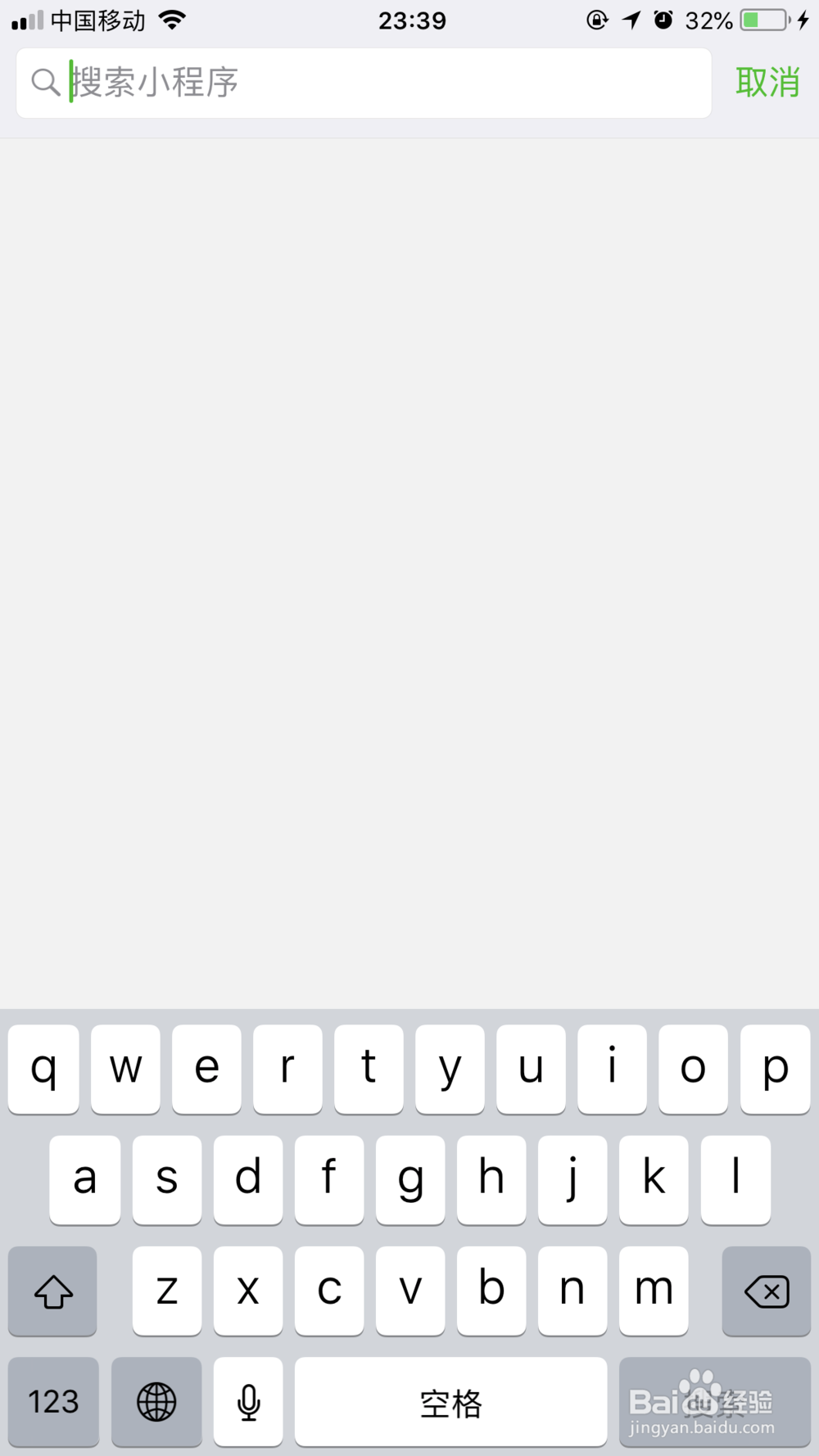Tap the 空格 space bar
Image resolution: width=819 pixels, height=1456 pixels.
(x=451, y=1401)
